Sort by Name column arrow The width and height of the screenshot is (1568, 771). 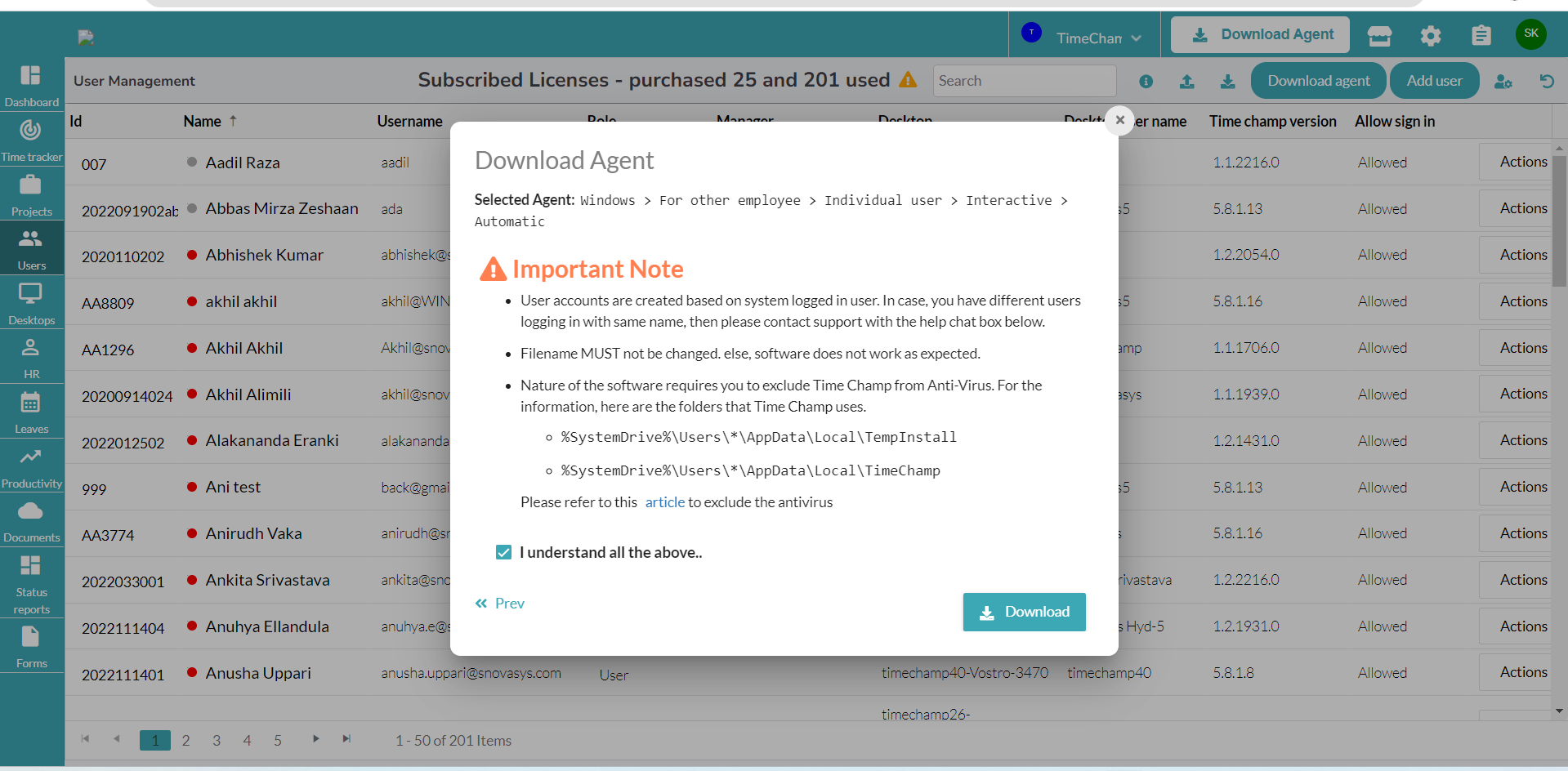pos(233,120)
